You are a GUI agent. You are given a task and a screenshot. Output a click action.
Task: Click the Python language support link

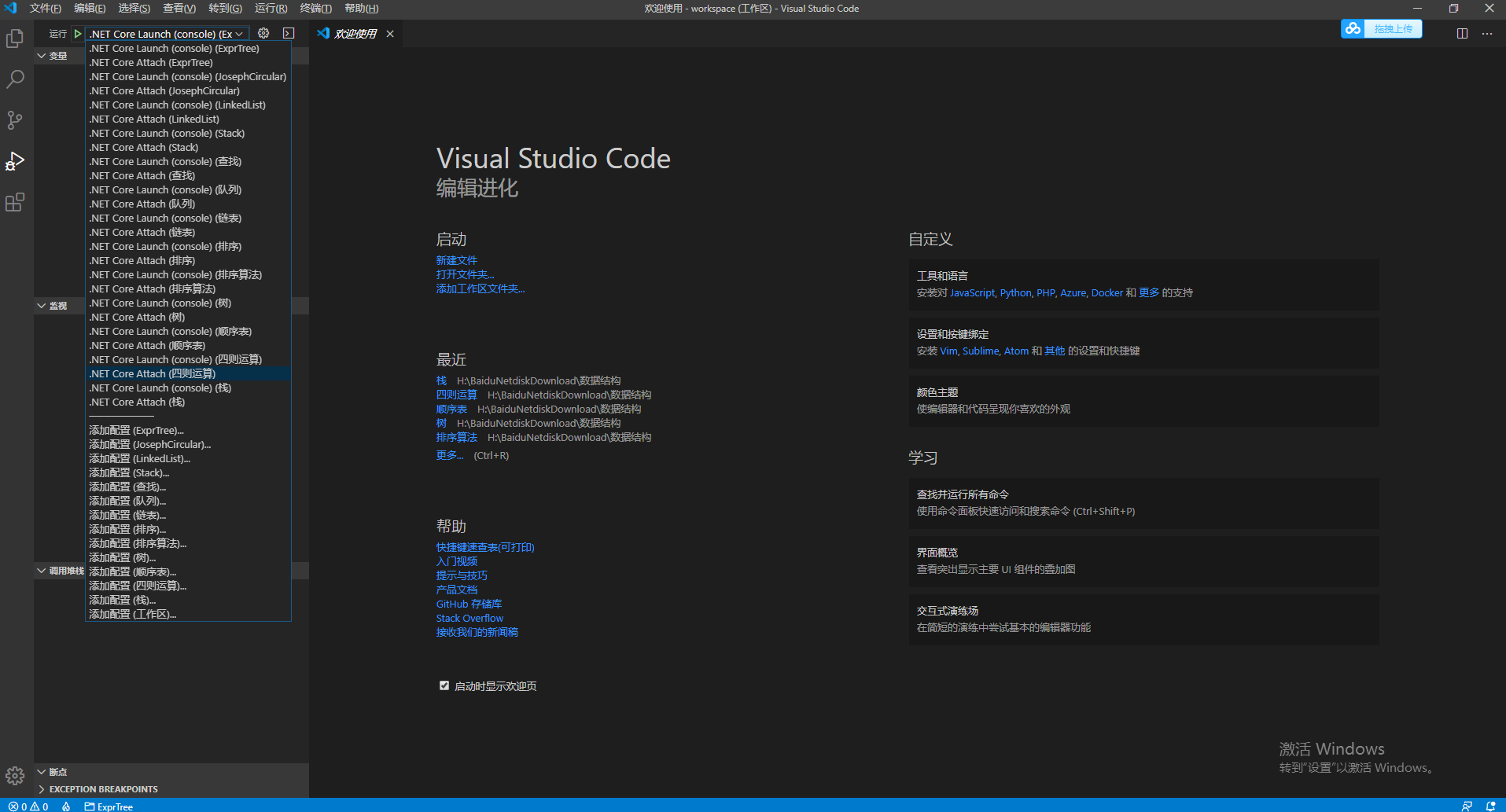[x=1015, y=292]
